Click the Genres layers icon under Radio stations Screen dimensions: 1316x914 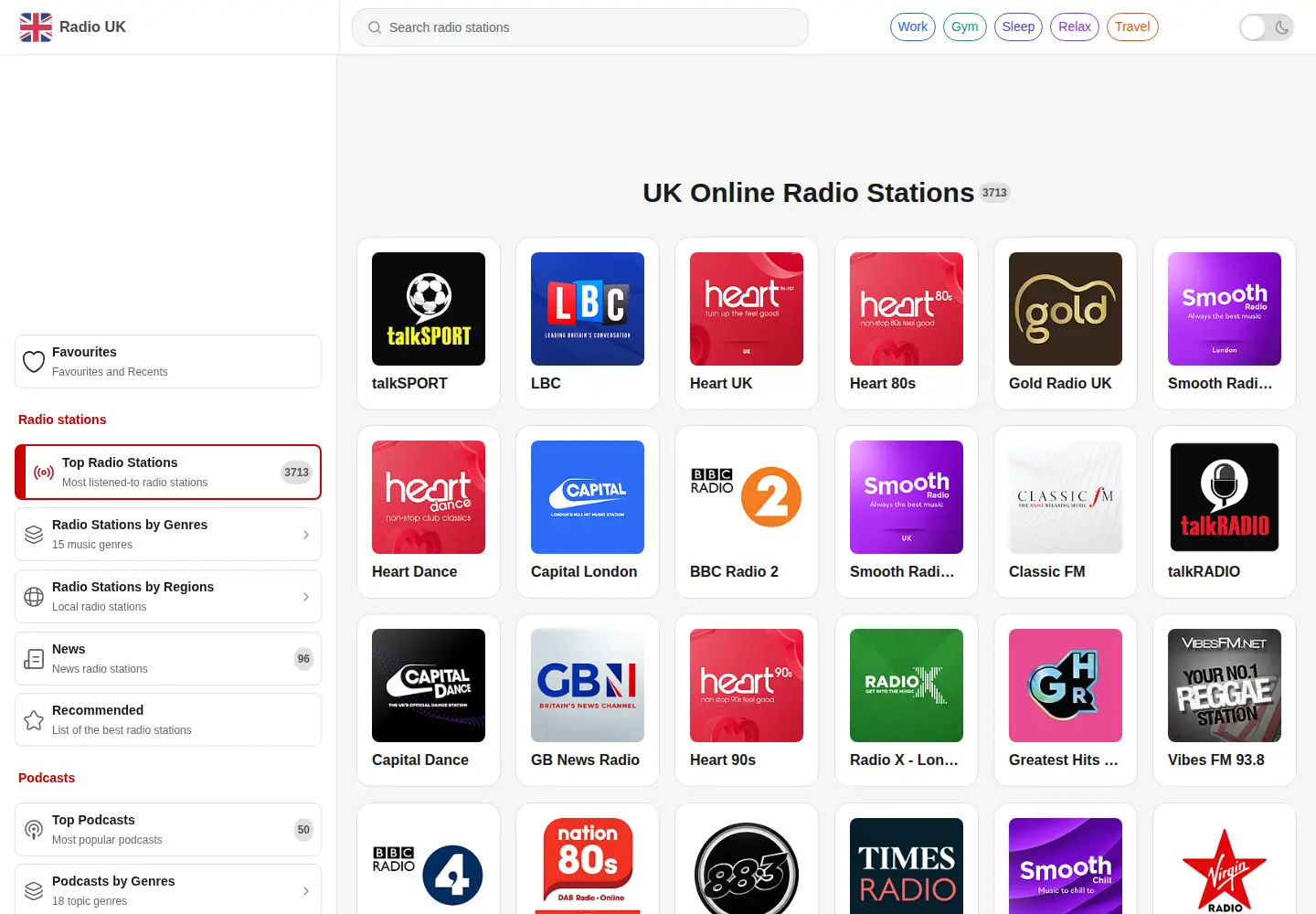point(34,535)
